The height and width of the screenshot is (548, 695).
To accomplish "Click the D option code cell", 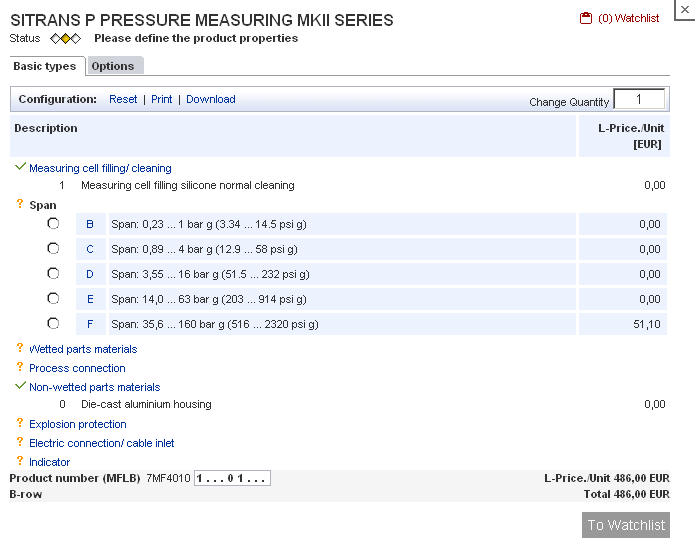I will coord(90,274).
